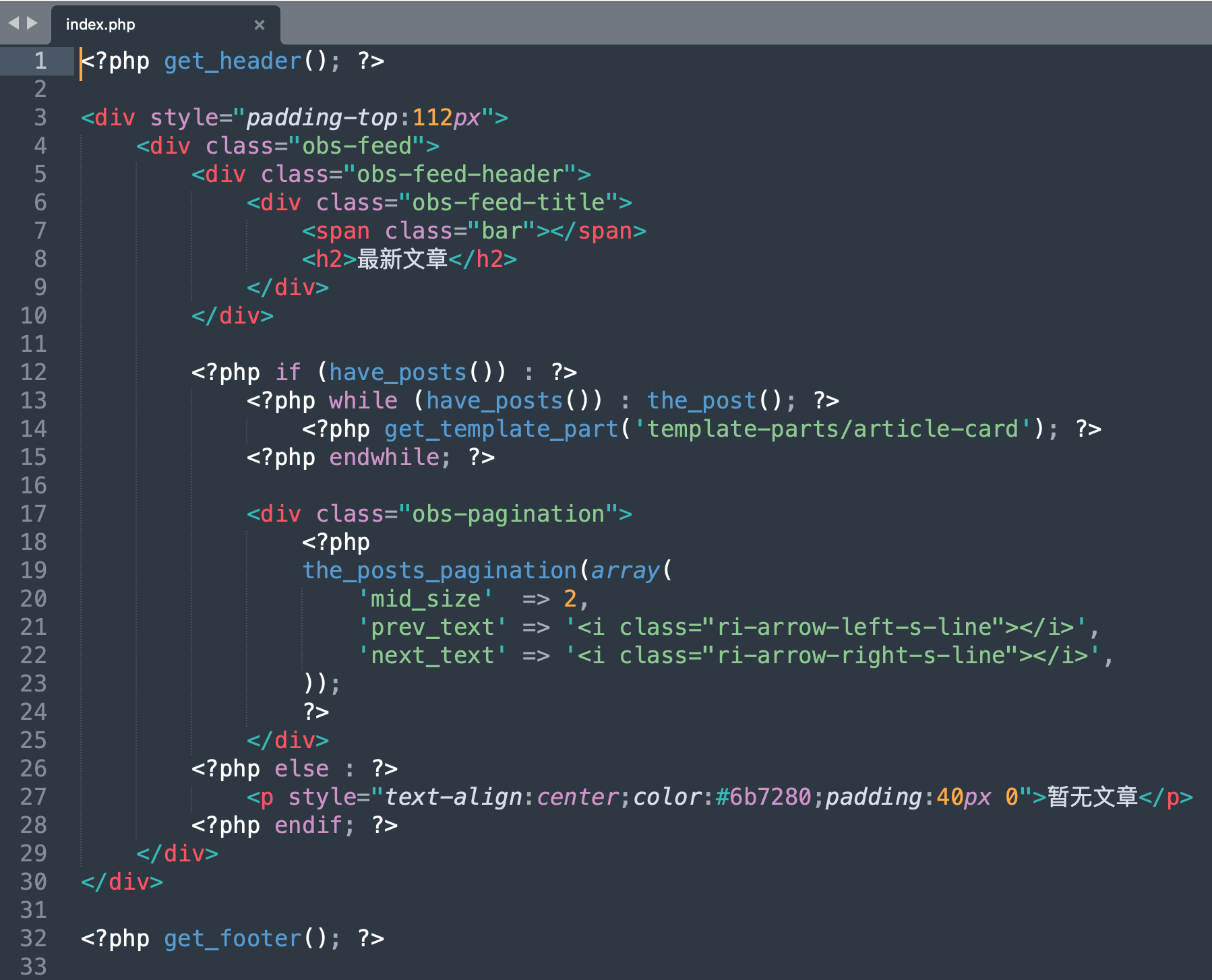Click the endwhile keyword
This screenshot has height=980, width=1212.
[x=384, y=458]
